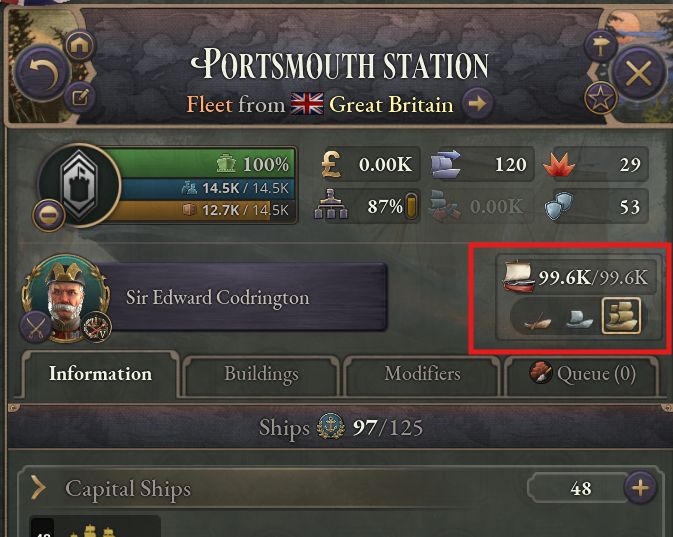Expand the Capital Ships section
Screen dimensions: 673x537
(40, 488)
